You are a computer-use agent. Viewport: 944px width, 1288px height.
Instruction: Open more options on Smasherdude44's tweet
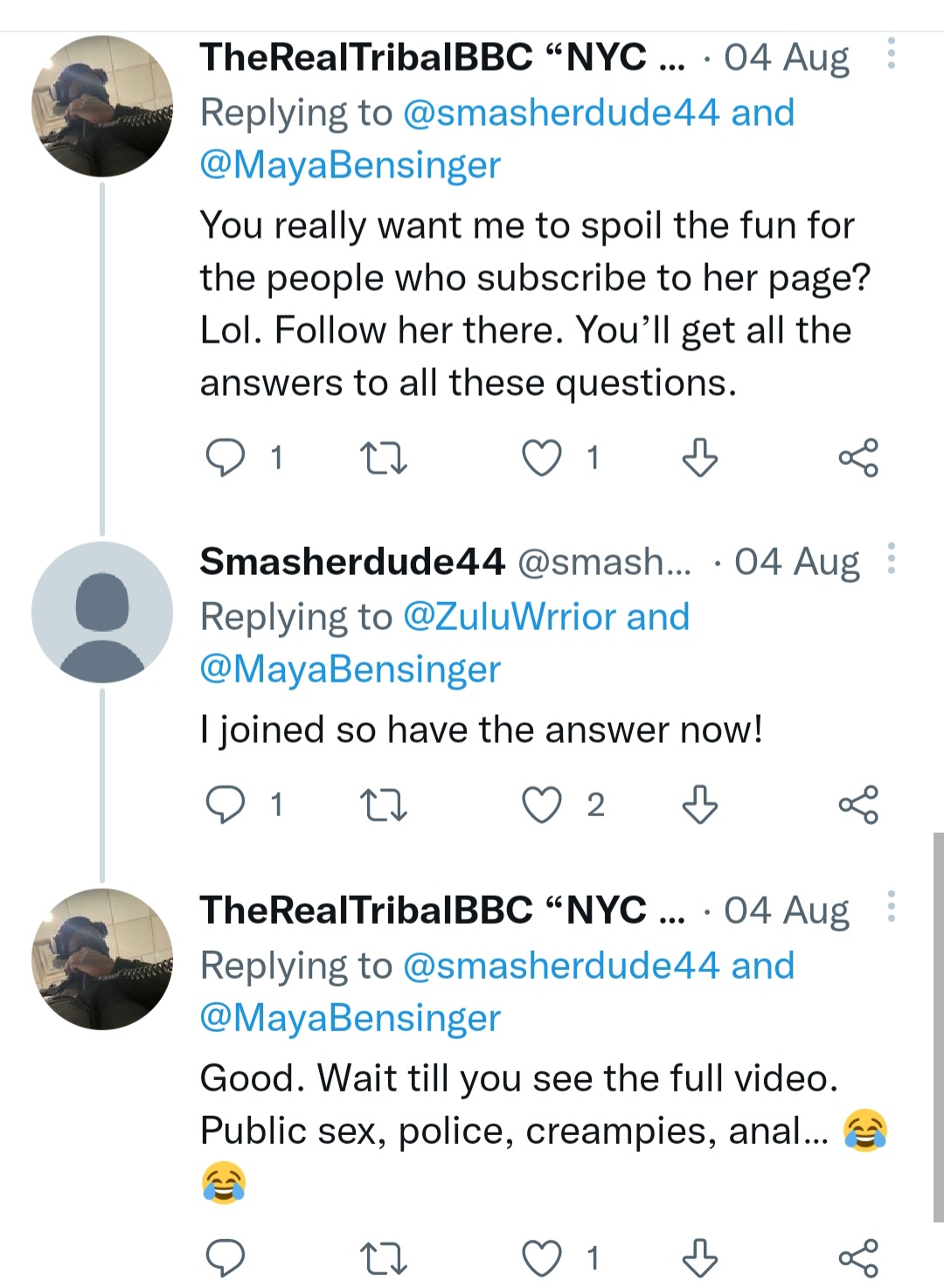pos(891,558)
